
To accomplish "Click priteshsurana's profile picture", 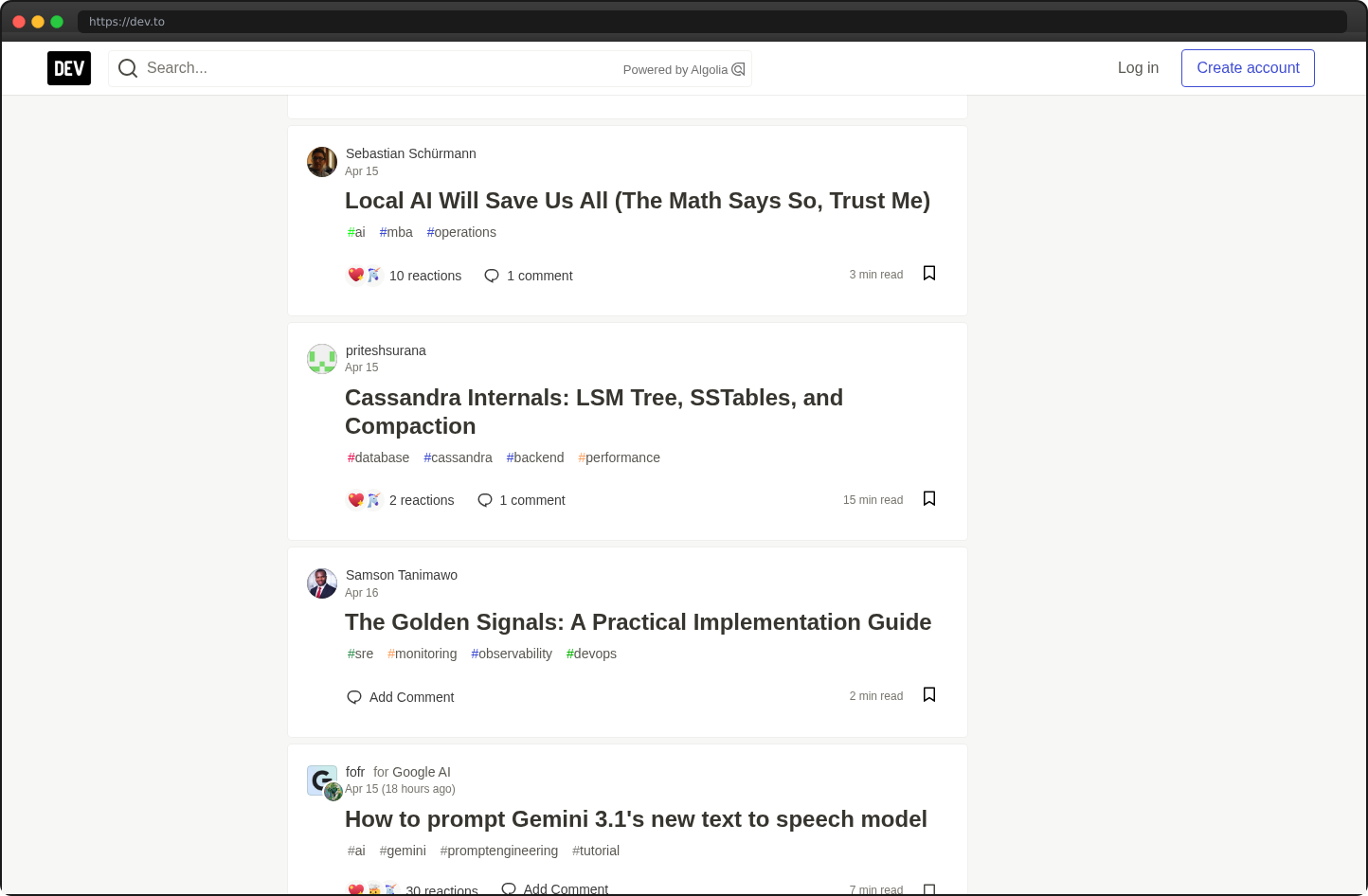I will coord(322,359).
